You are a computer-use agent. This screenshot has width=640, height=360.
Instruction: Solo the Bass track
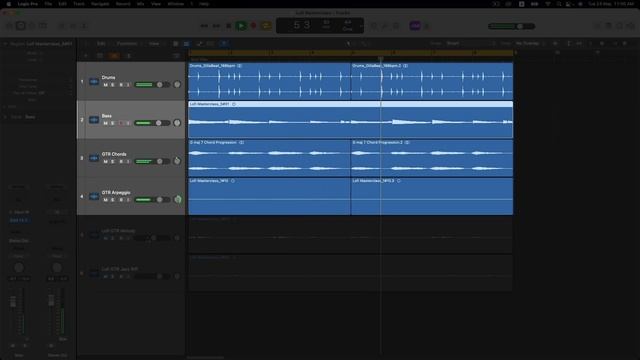click(x=113, y=123)
